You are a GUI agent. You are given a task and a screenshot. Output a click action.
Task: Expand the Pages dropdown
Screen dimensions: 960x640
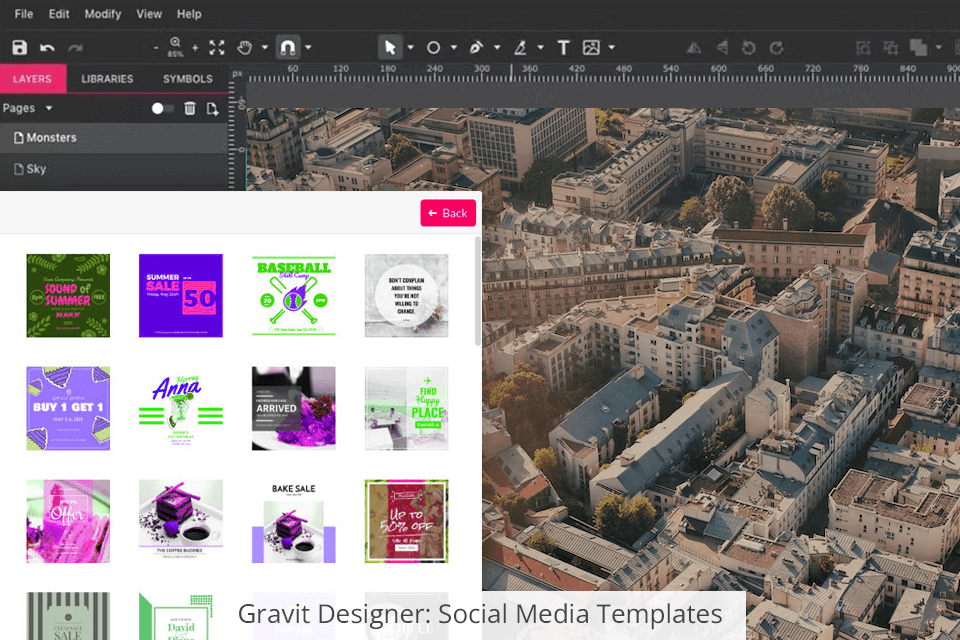[49, 108]
